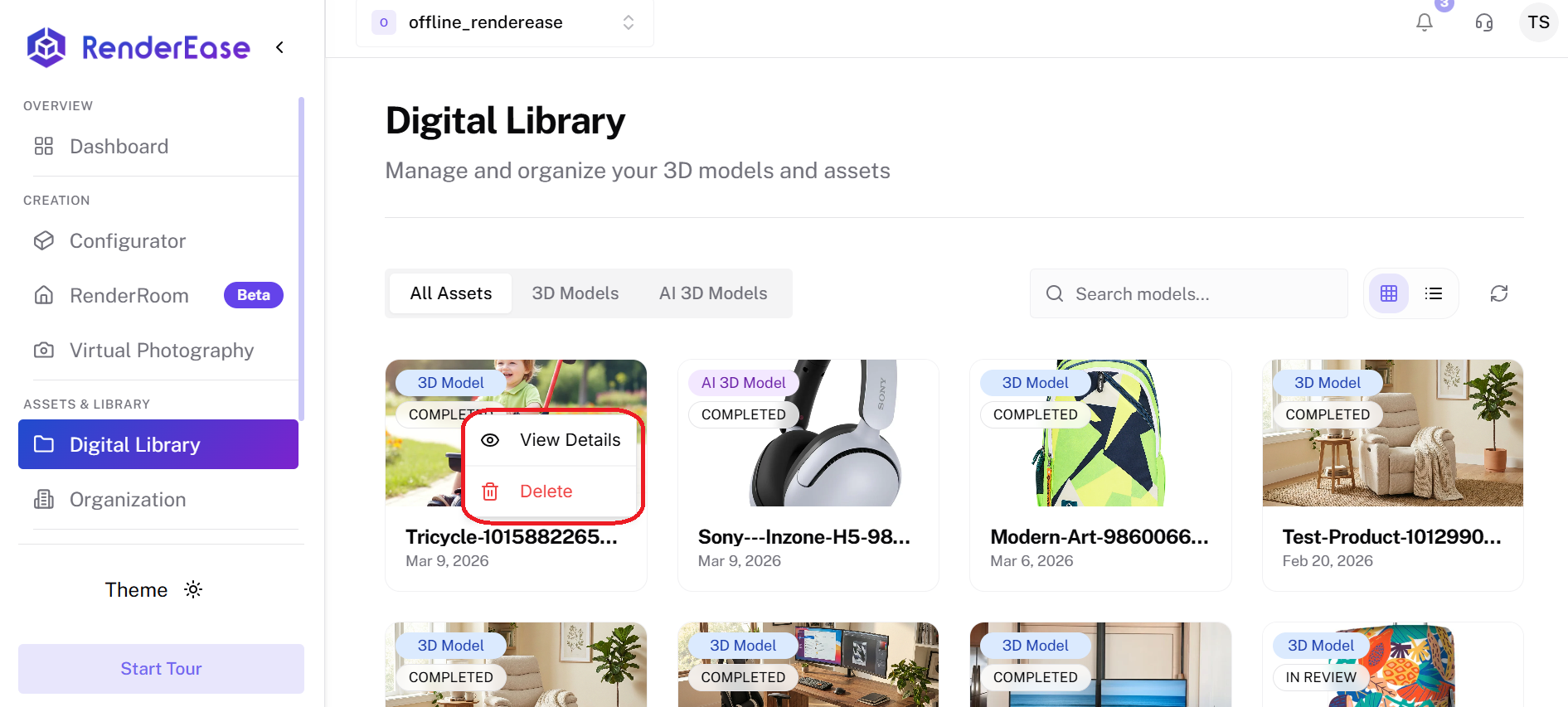
Task: Click the Digital Library folder icon
Action: (44, 445)
